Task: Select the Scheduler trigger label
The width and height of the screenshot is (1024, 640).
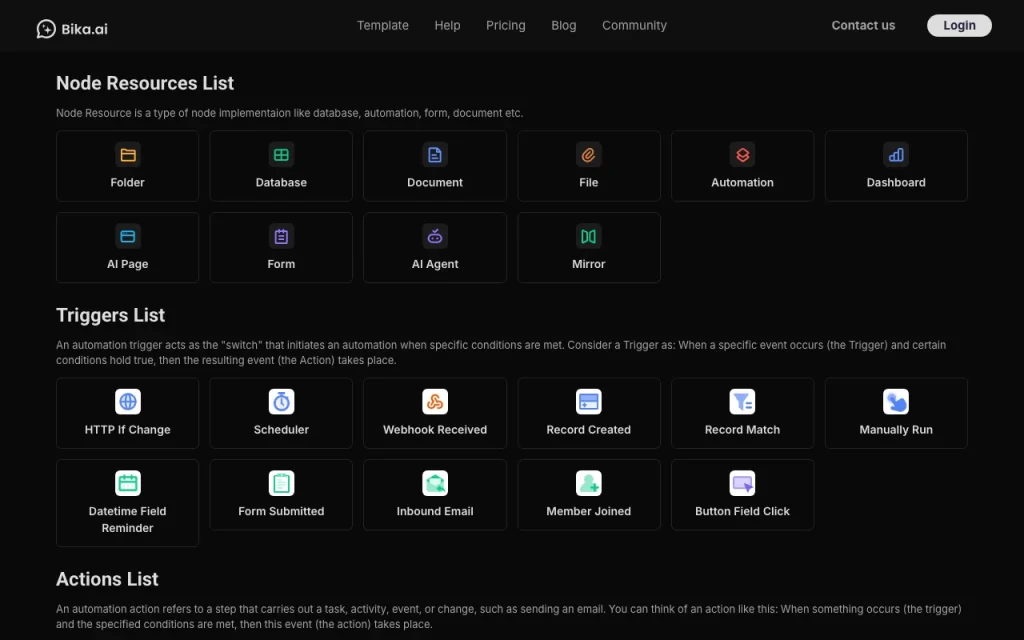Action: pos(281,430)
